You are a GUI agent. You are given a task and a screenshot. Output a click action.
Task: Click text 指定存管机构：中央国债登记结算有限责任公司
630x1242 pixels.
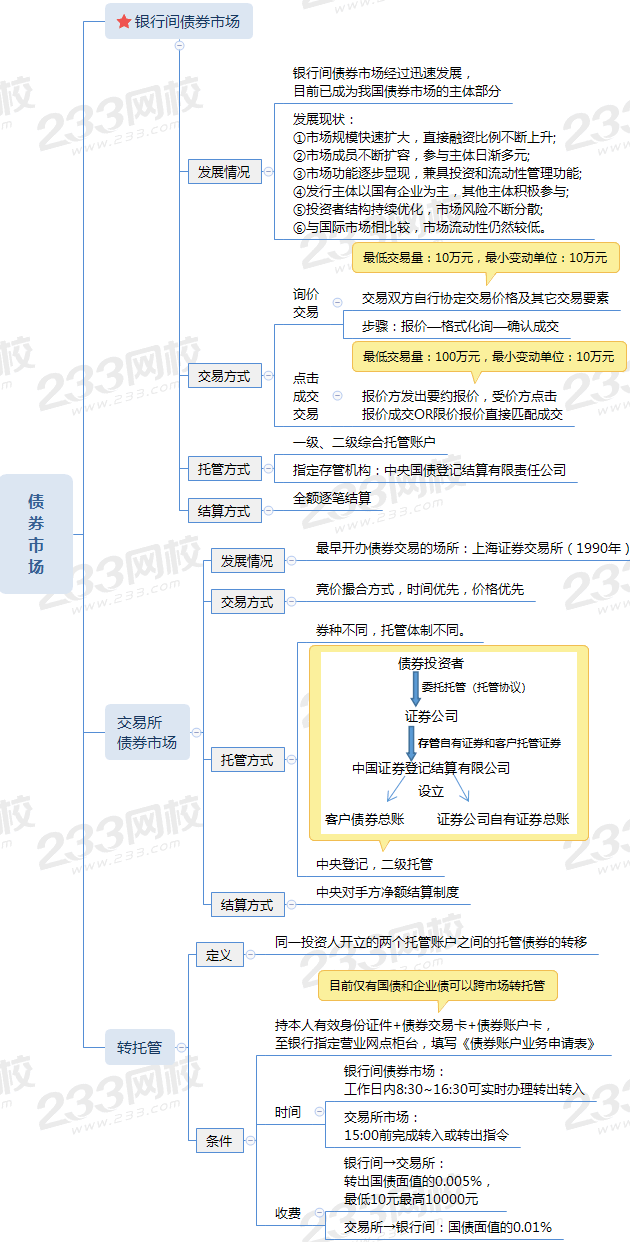(x=429, y=469)
